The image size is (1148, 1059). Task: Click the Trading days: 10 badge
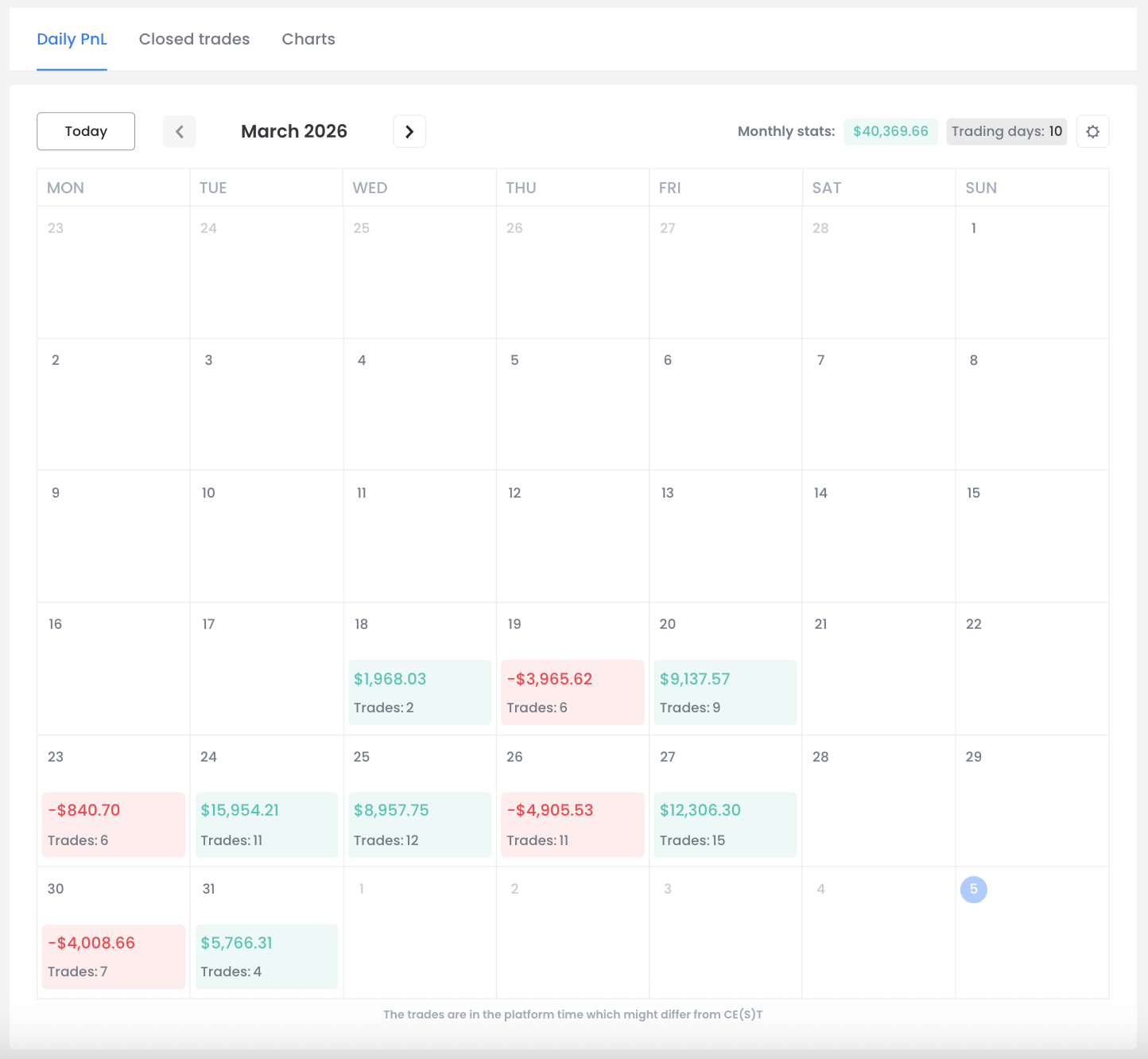1006,131
